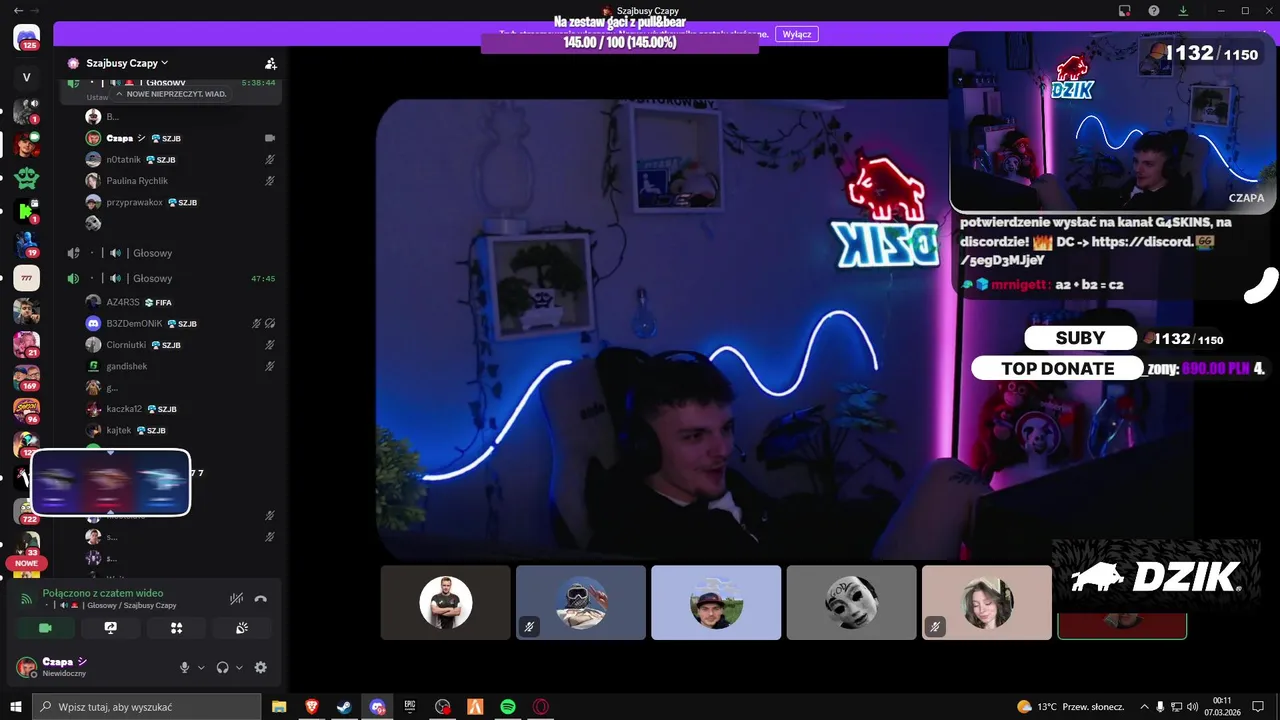Open the inbox icon in title bar
The image size is (1280, 720).
click(x=1125, y=10)
